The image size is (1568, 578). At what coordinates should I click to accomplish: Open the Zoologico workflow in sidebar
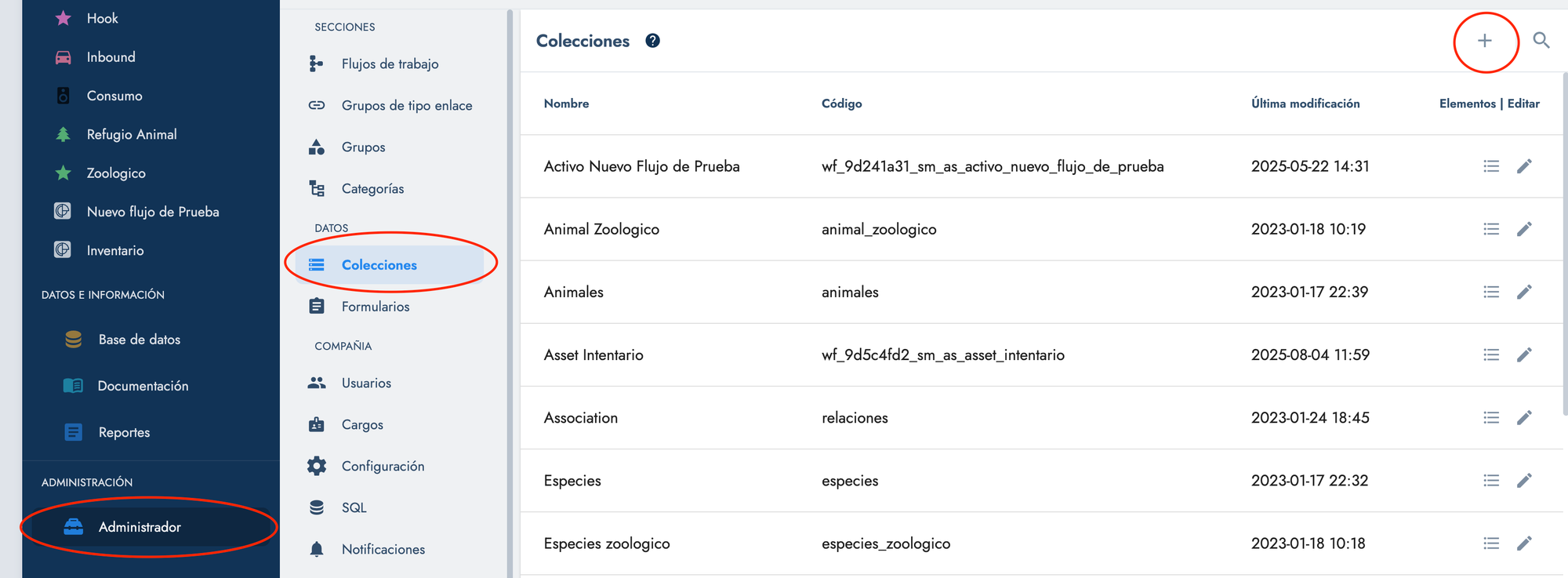(116, 173)
